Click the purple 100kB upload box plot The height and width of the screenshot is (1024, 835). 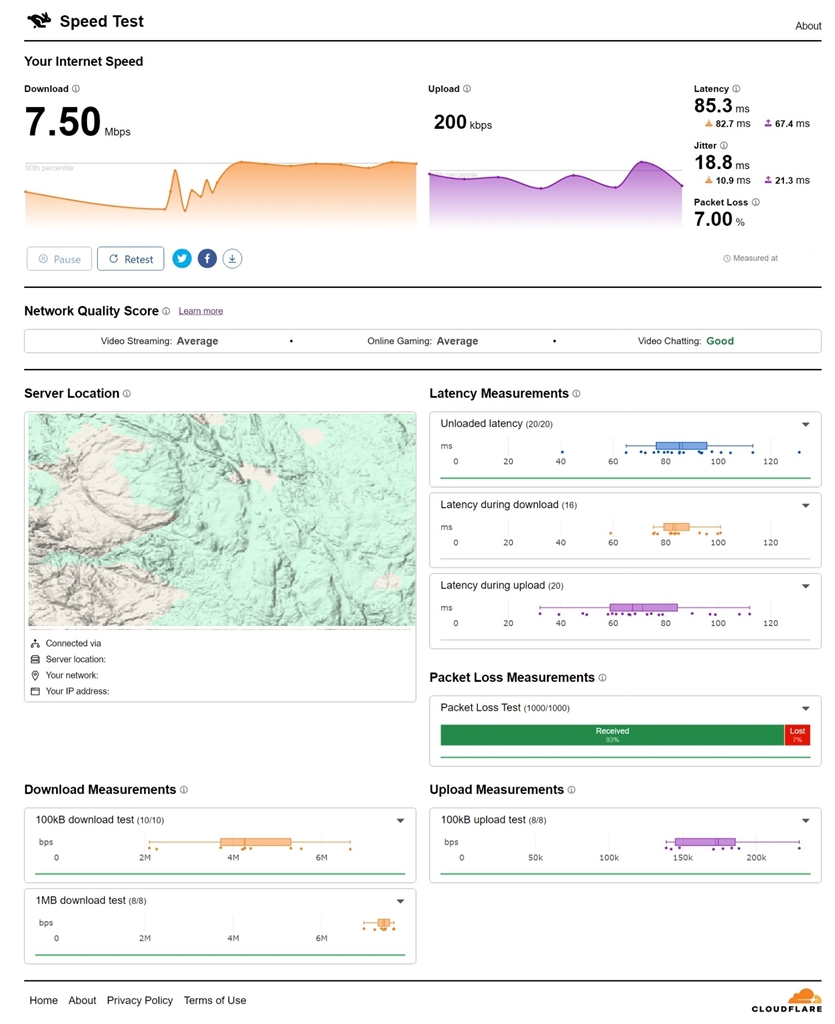point(705,842)
